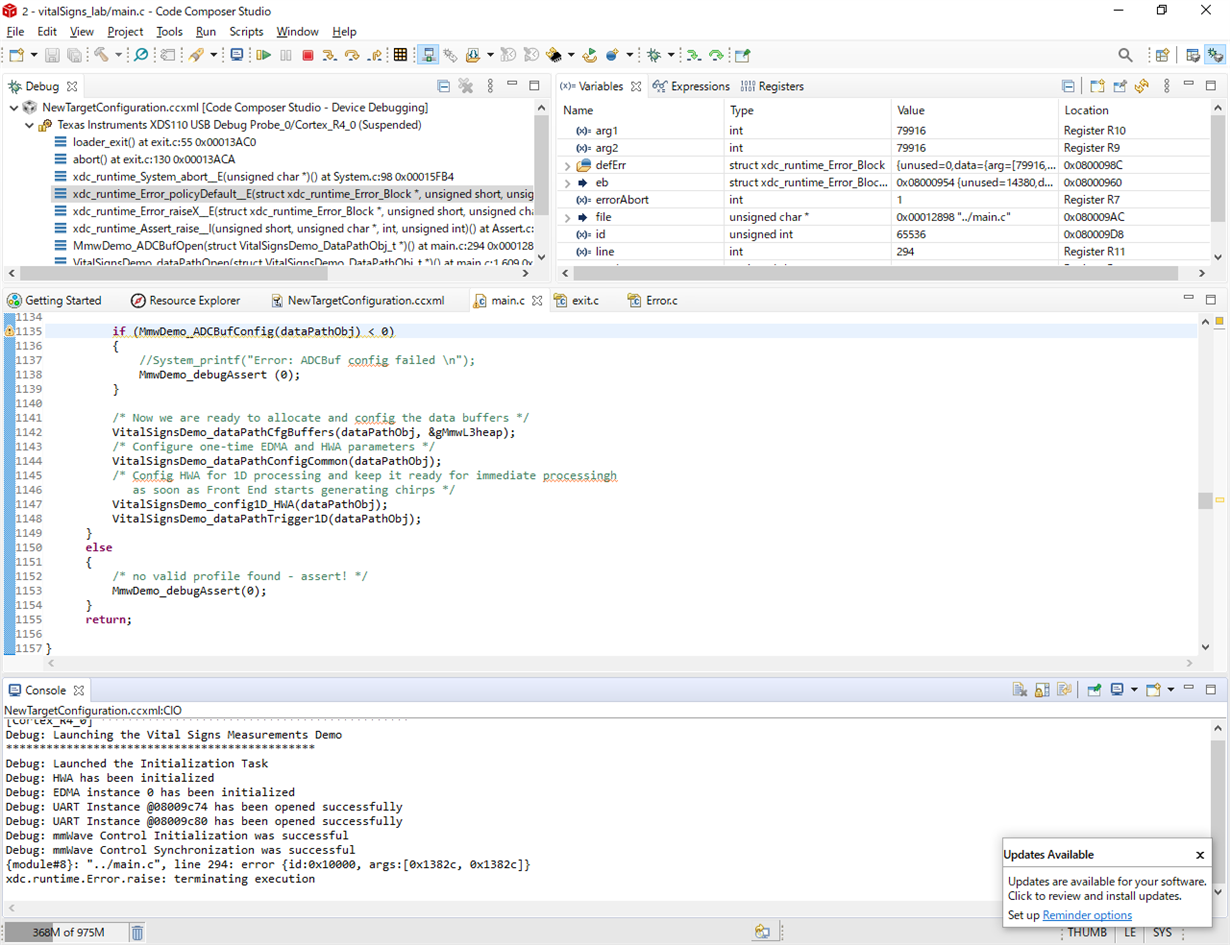Open the Display Selected Console dropdown

coord(1134,690)
